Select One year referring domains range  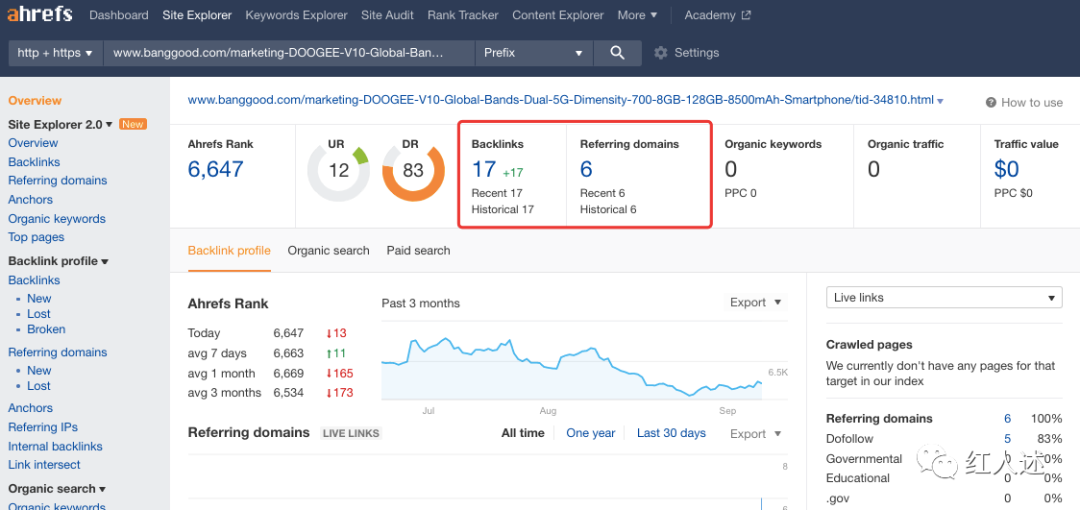590,433
